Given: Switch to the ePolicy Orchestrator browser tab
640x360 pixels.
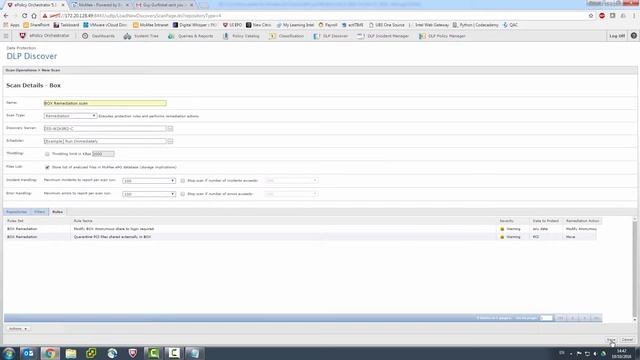Looking at the screenshot, I should 35,5.
